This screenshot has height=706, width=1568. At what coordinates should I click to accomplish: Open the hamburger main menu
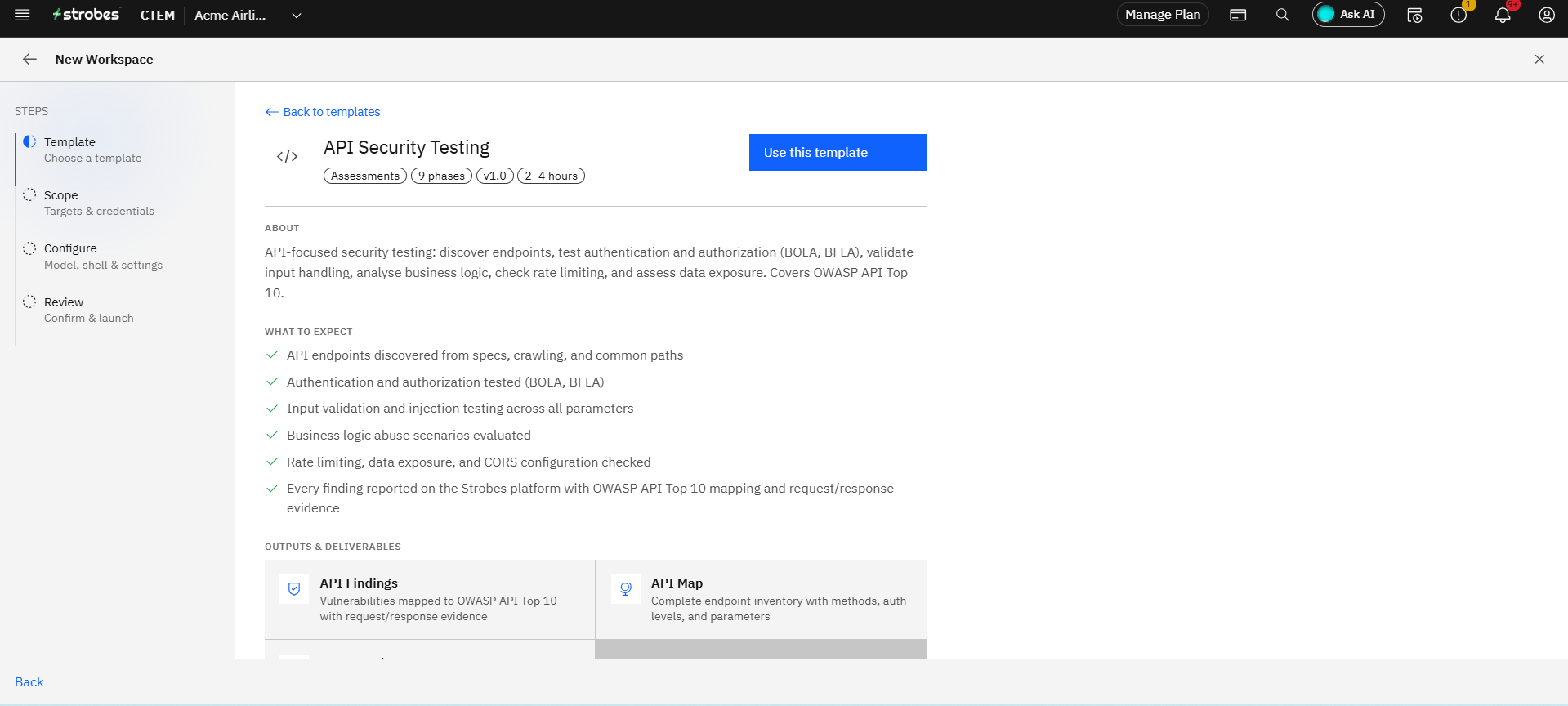point(22,15)
